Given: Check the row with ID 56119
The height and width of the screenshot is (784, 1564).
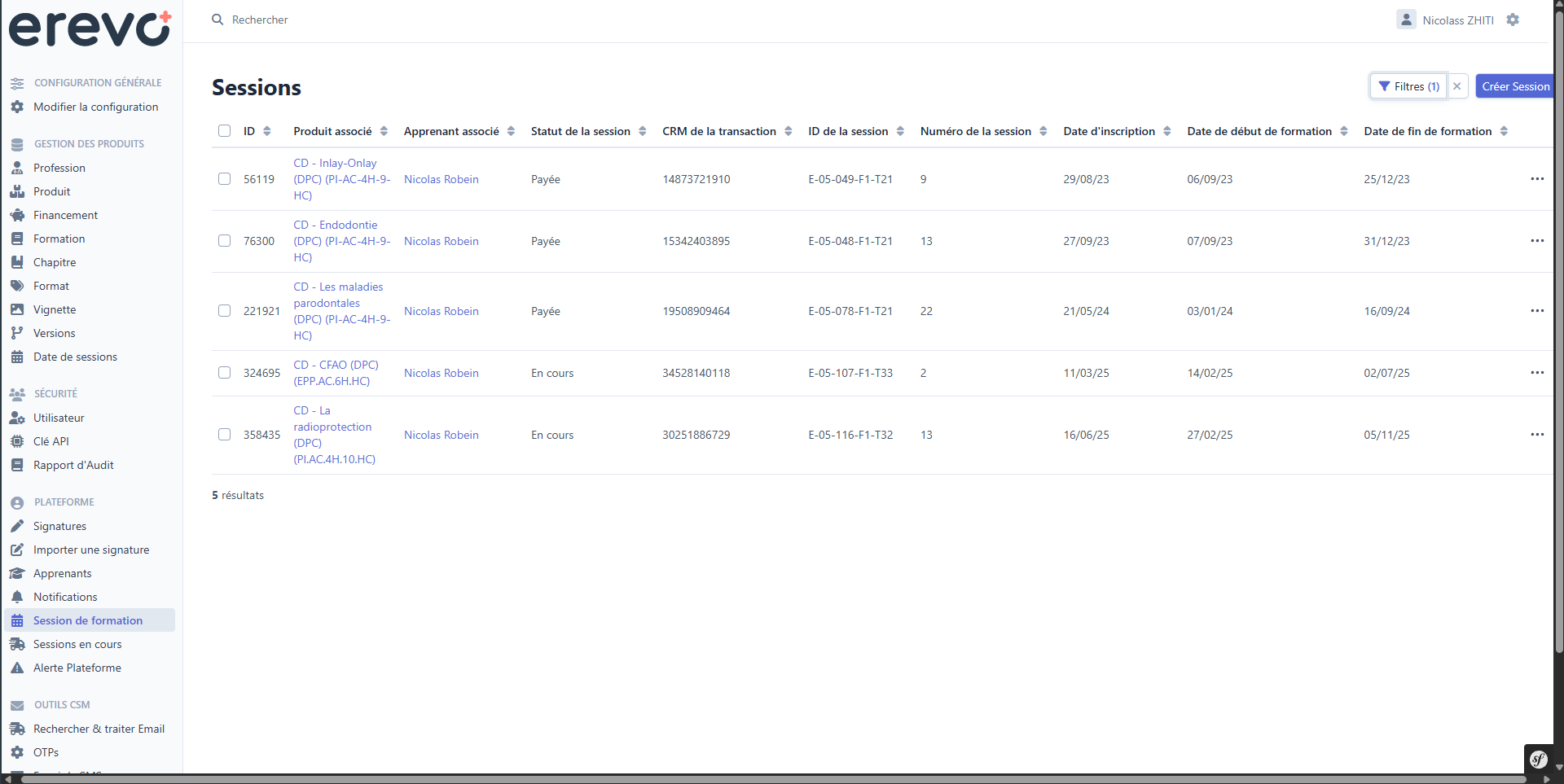Looking at the screenshot, I should point(225,179).
